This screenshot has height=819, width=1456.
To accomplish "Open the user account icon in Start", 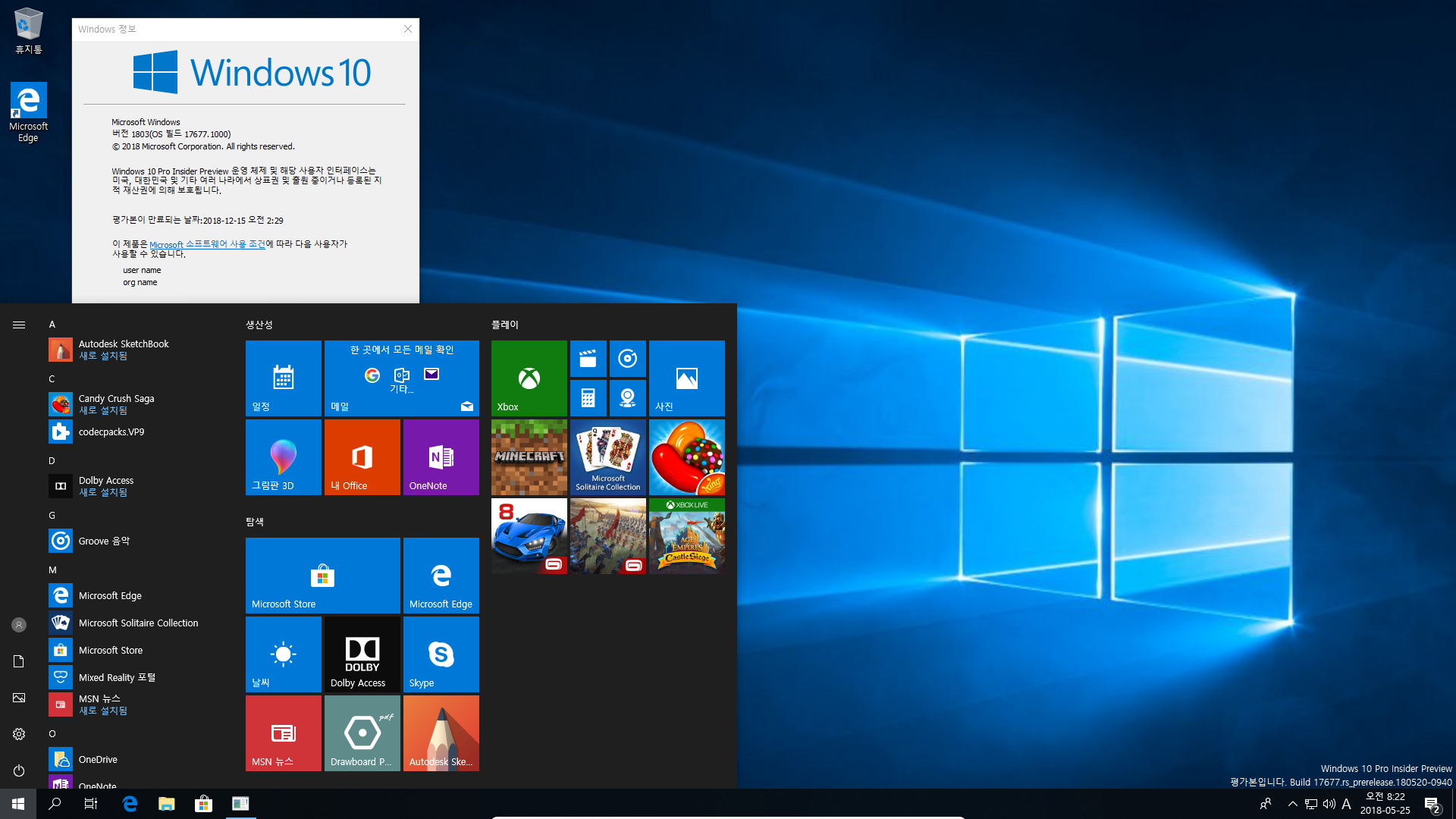I will (19, 625).
